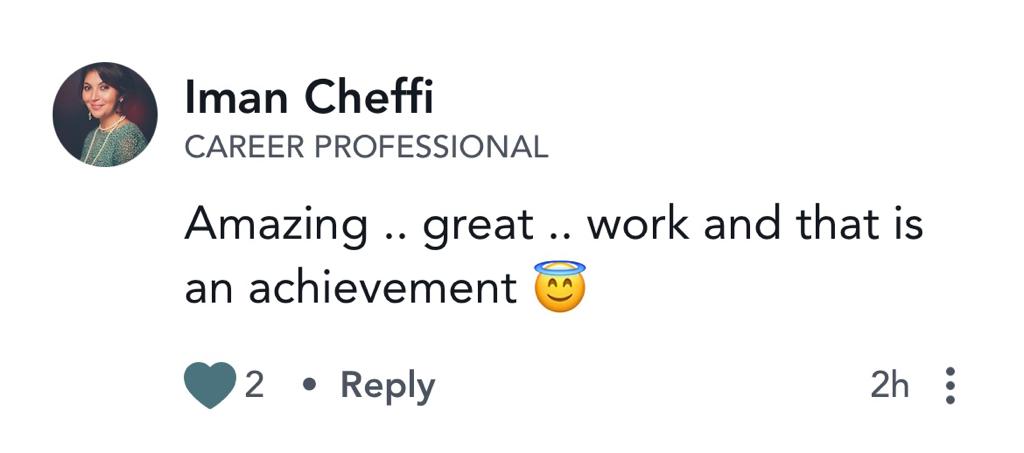Click the smiling halo emoji
The height and width of the screenshot is (453, 1024).
pos(559,287)
